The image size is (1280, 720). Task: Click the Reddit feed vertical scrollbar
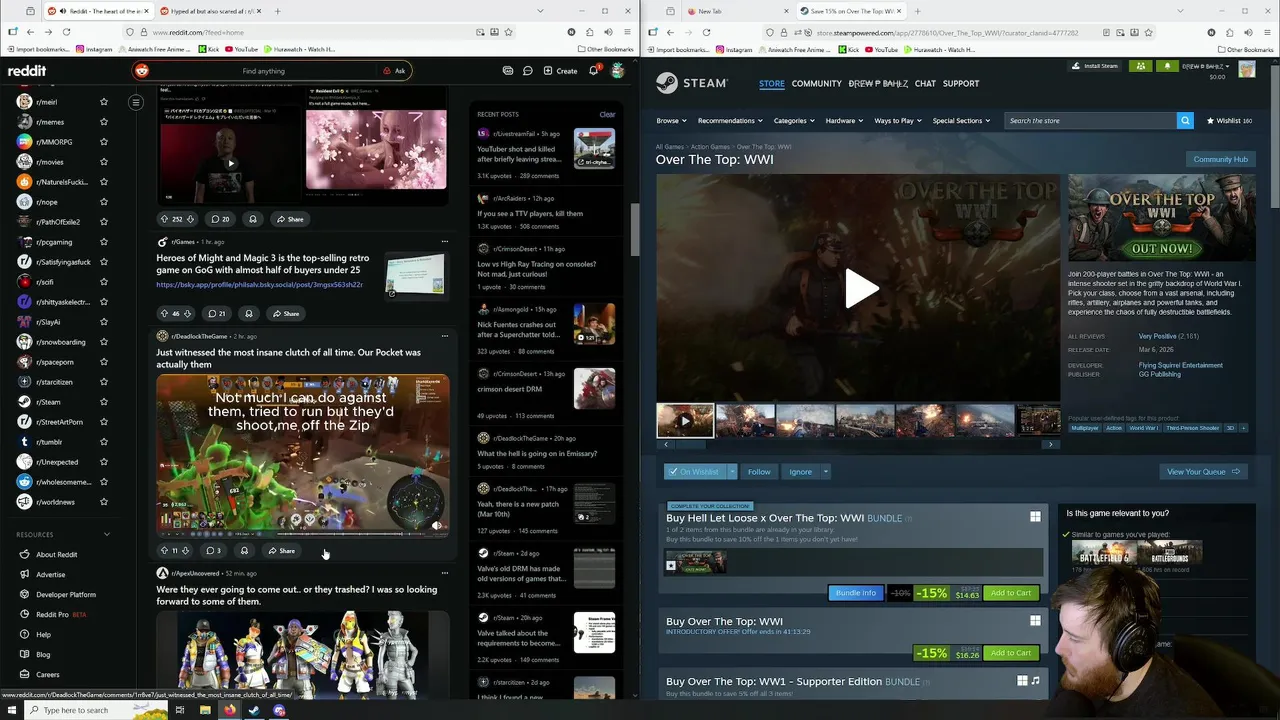633,230
